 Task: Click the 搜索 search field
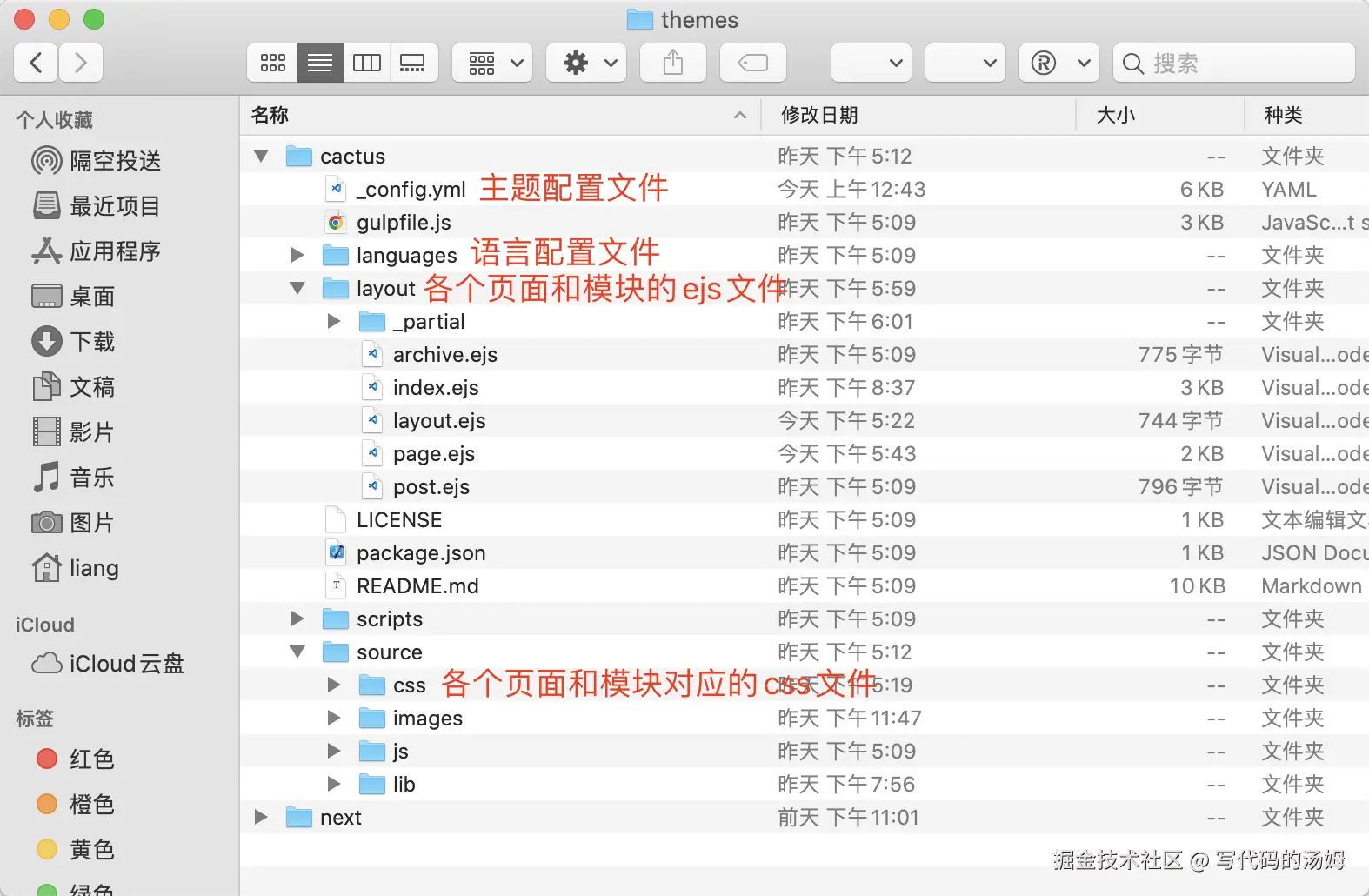click(x=1234, y=63)
